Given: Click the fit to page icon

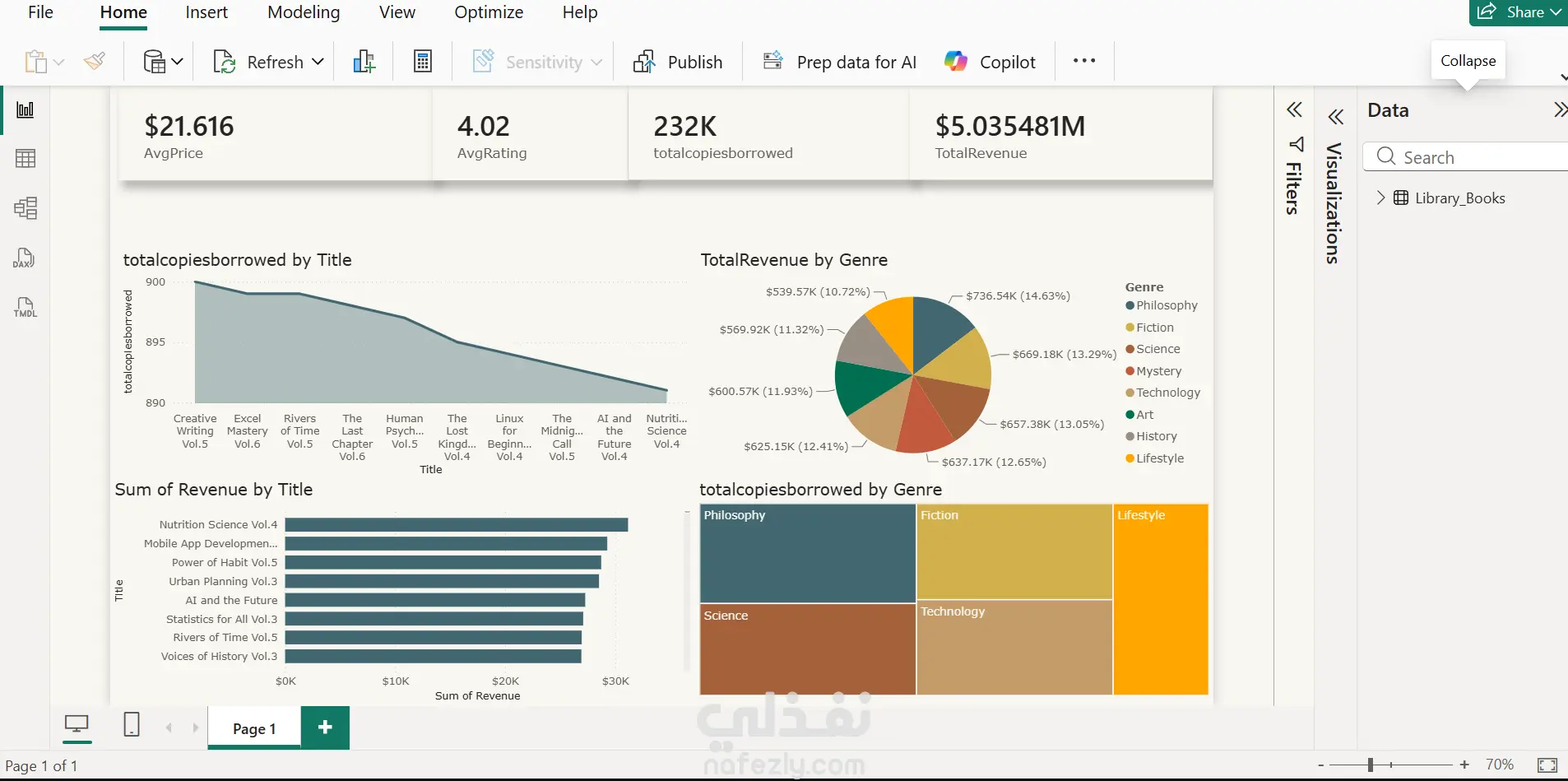Looking at the screenshot, I should (1547, 765).
